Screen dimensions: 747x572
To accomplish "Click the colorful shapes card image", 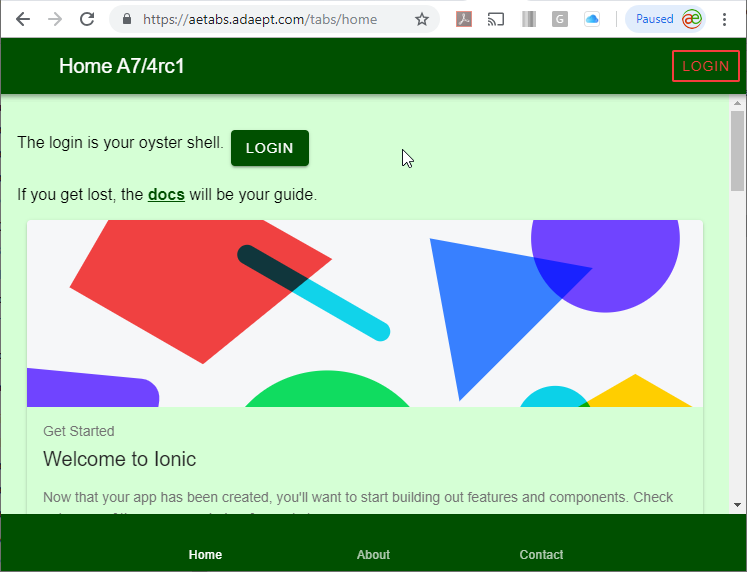I will (365, 313).
